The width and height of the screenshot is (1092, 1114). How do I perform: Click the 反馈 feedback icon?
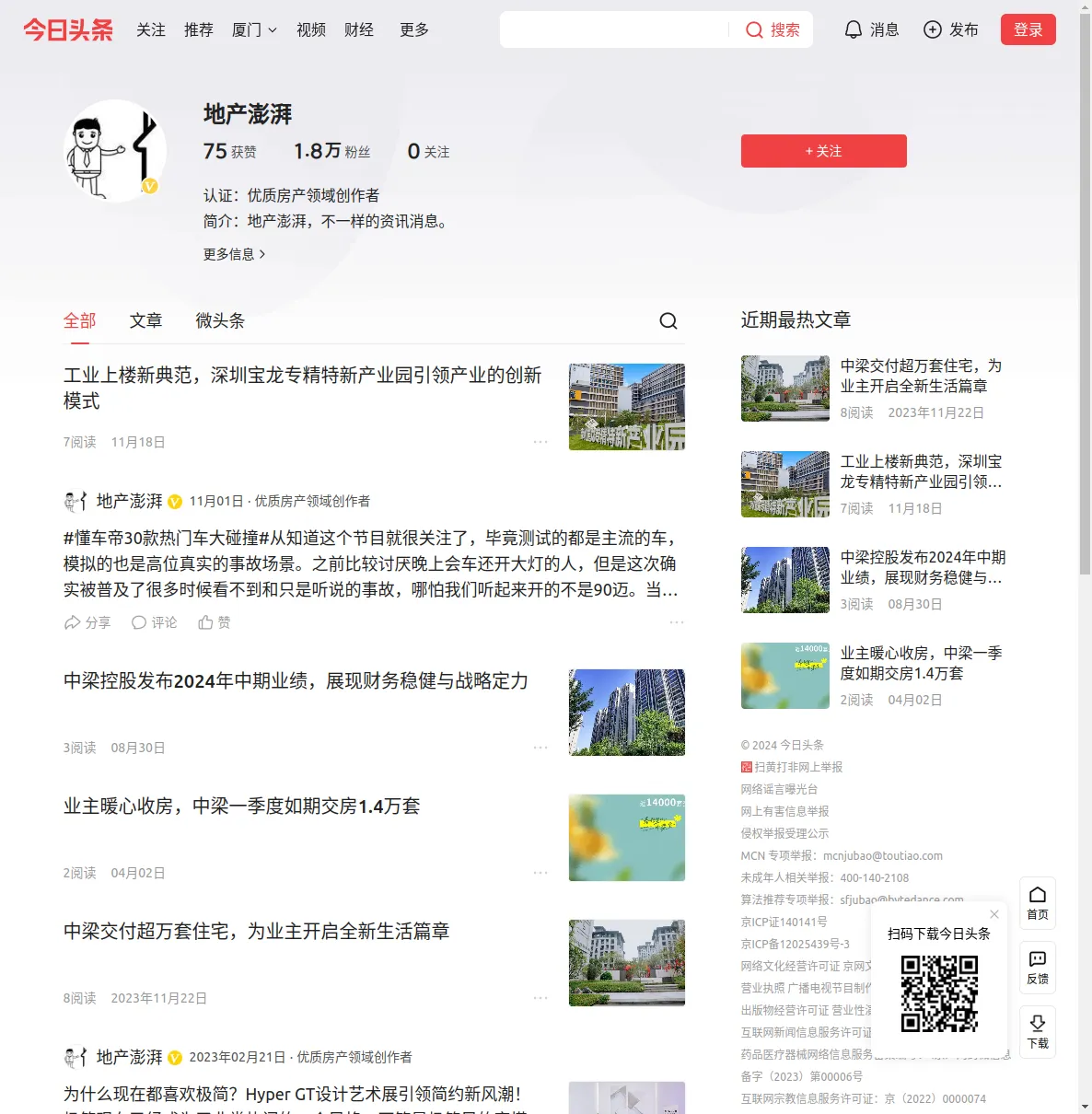[x=1038, y=968]
